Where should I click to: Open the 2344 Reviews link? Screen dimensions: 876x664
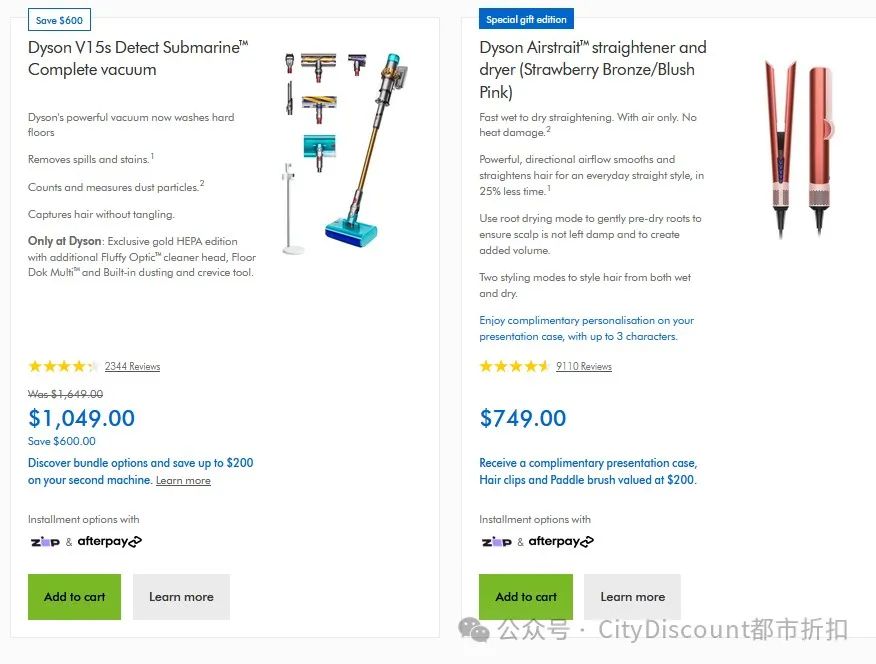point(132,367)
